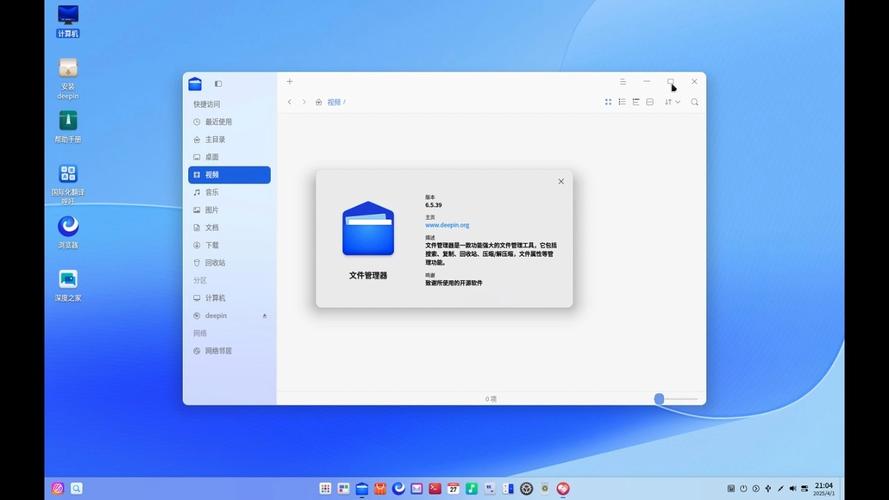Image resolution: width=889 pixels, height=500 pixels.
Task: Click the blue file manager logo in the dialog
Action: pos(368,228)
